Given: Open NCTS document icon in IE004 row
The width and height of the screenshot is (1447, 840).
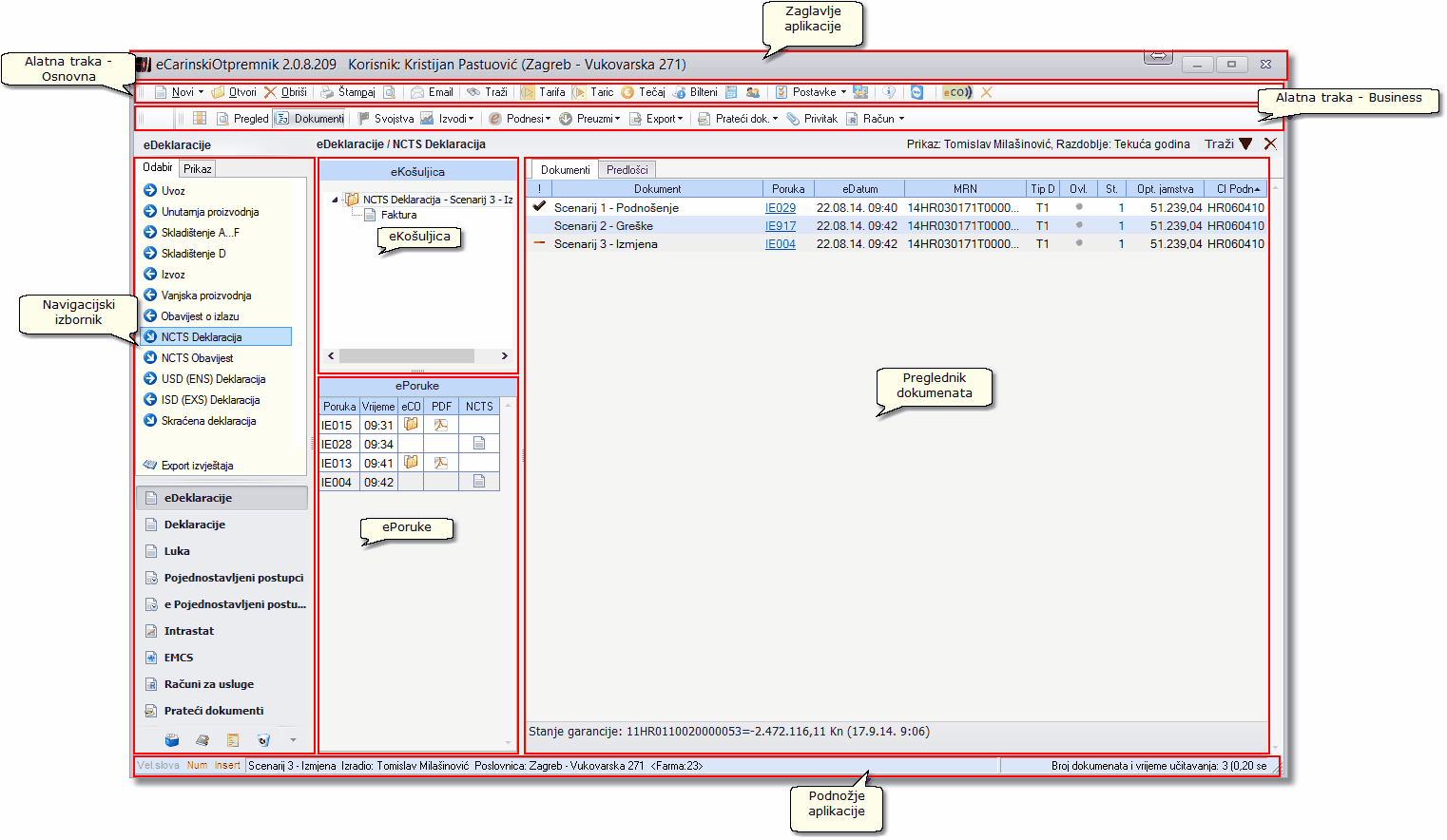Looking at the screenshot, I should 479,482.
